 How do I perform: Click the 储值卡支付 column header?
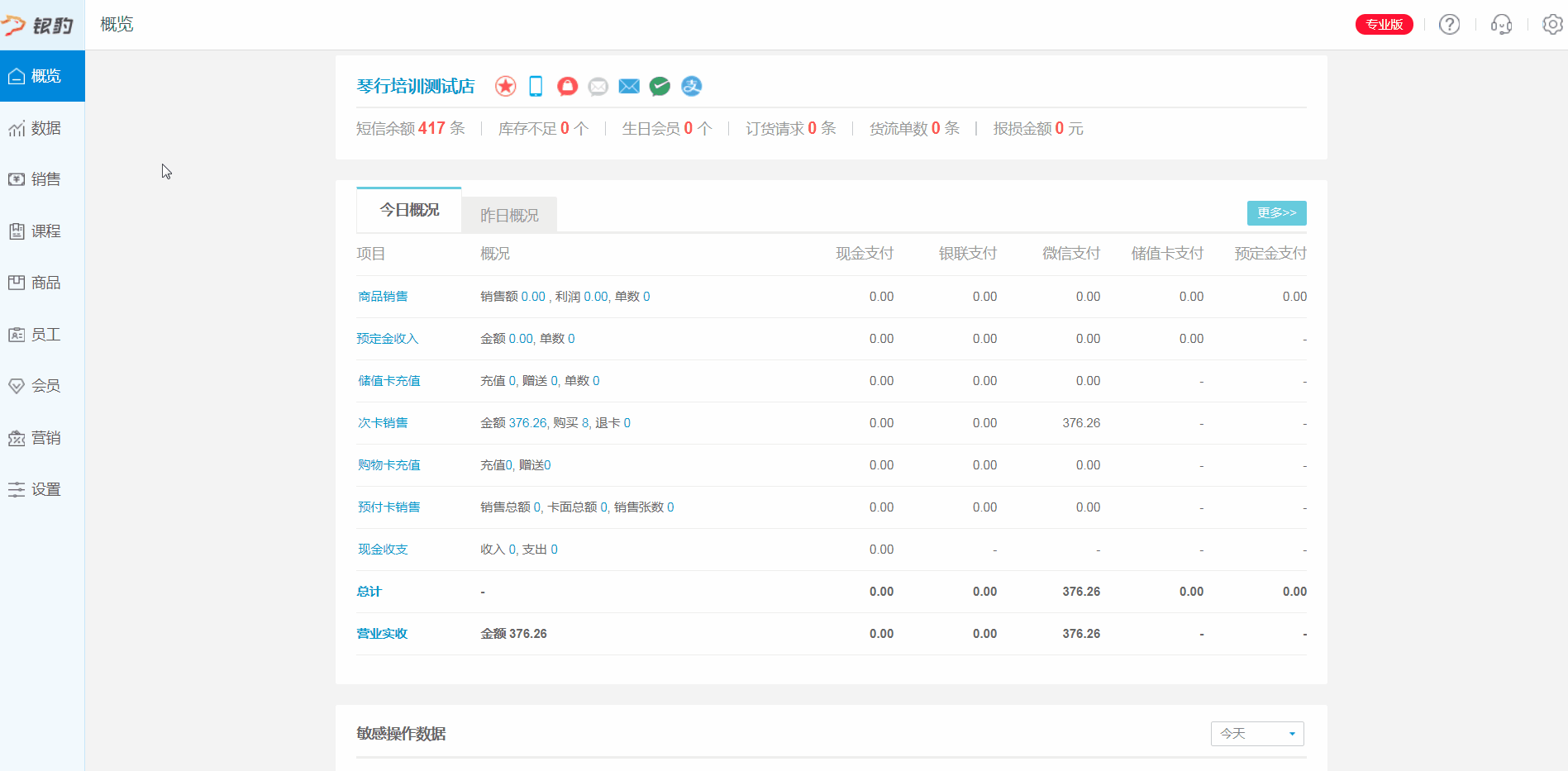pyautogui.click(x=1167, y=254)
